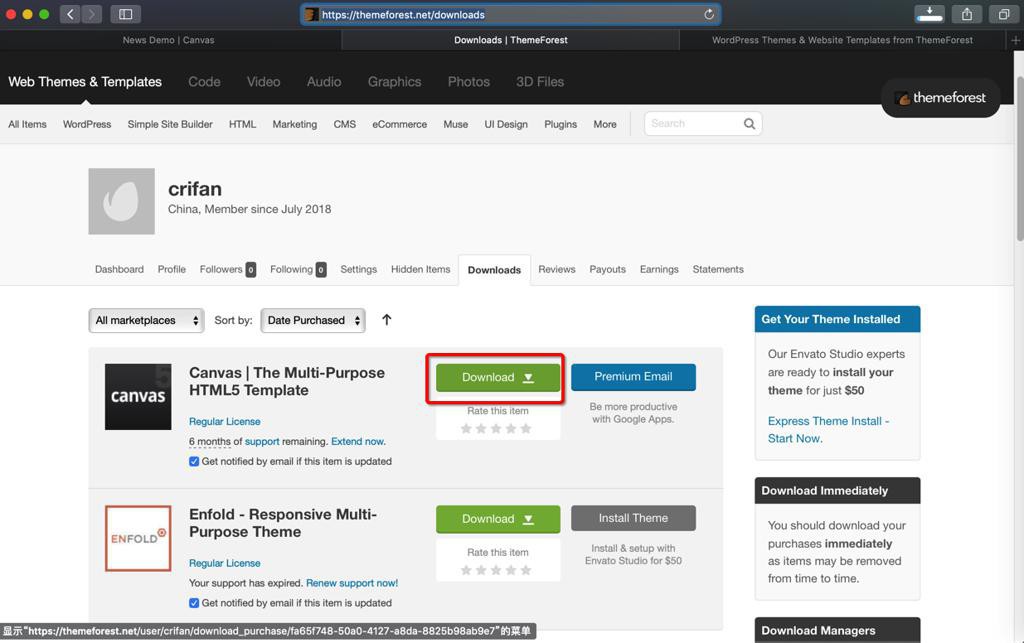The height and width of the screenshot is (643, 1024).
Task: Go forward with Safari's forward arrow
Action: pos(92,14)
